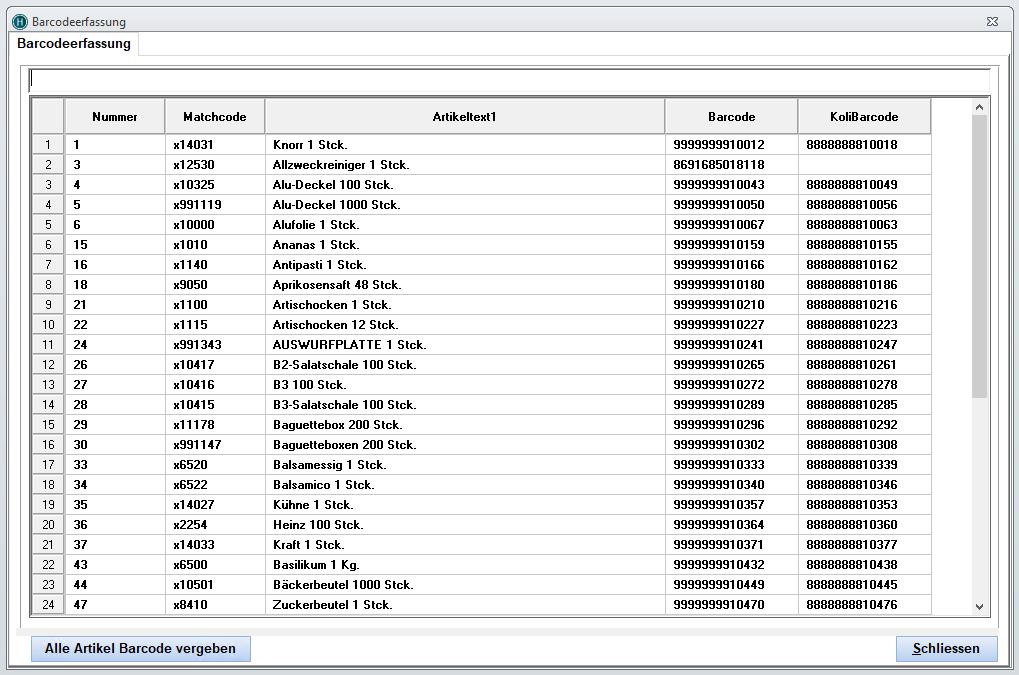Click the KoliBarcode column header
The width and height of the screenshot is (1019, 675).
[x=864, y=117]
